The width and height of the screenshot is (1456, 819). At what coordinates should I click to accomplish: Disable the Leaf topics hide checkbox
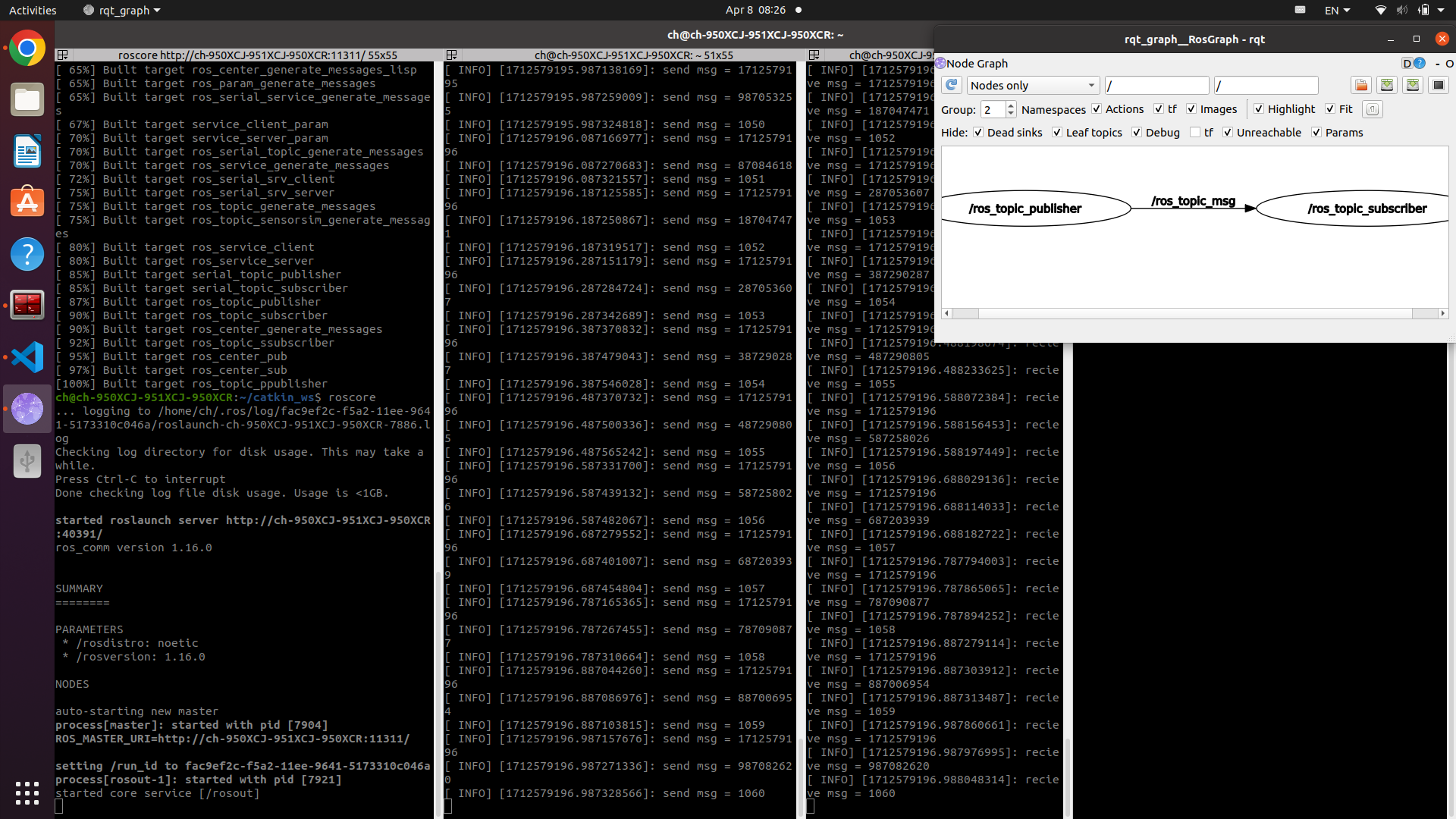[x=1057, y=133]
